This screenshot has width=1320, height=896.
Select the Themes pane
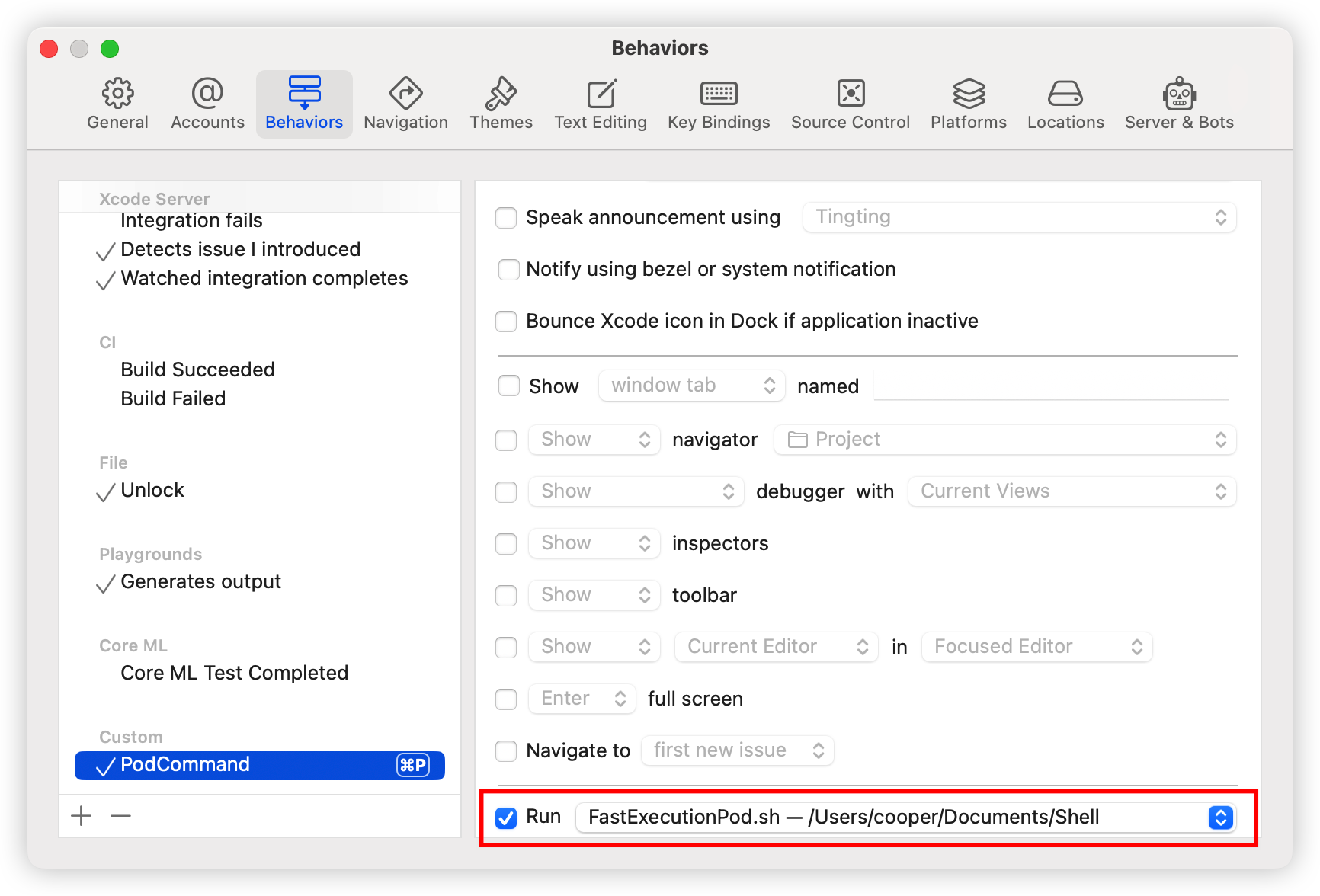pyautogui.click(x=501, y=103)
